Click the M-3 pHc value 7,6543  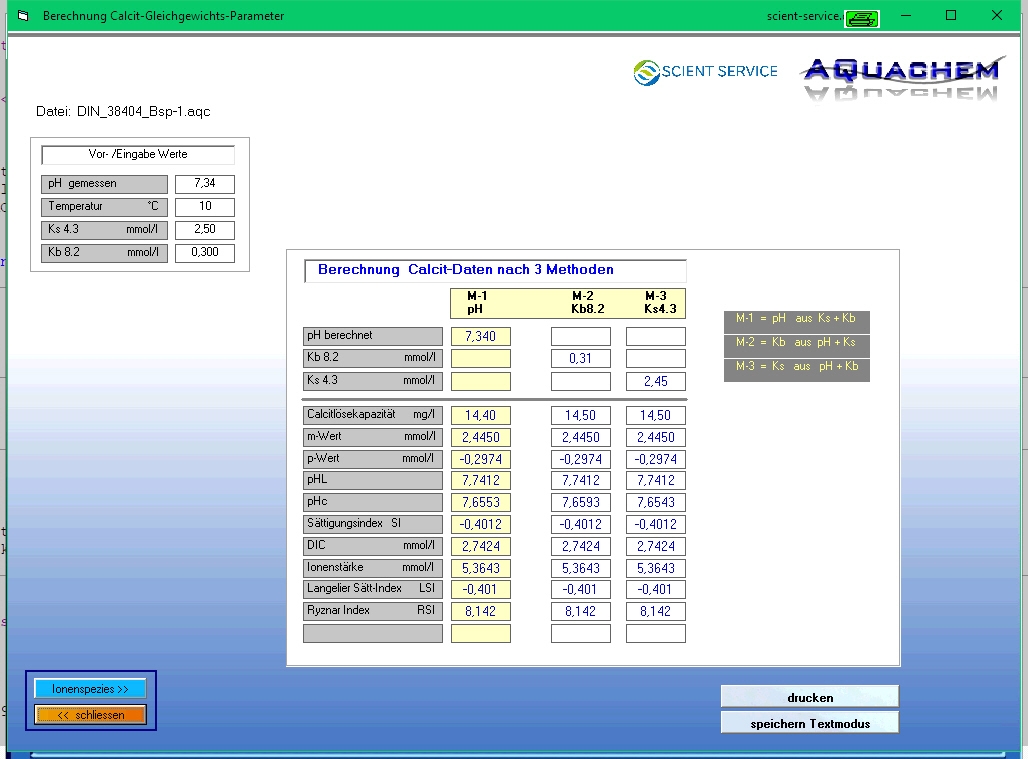pyautogui.click(x=656, y=503)
